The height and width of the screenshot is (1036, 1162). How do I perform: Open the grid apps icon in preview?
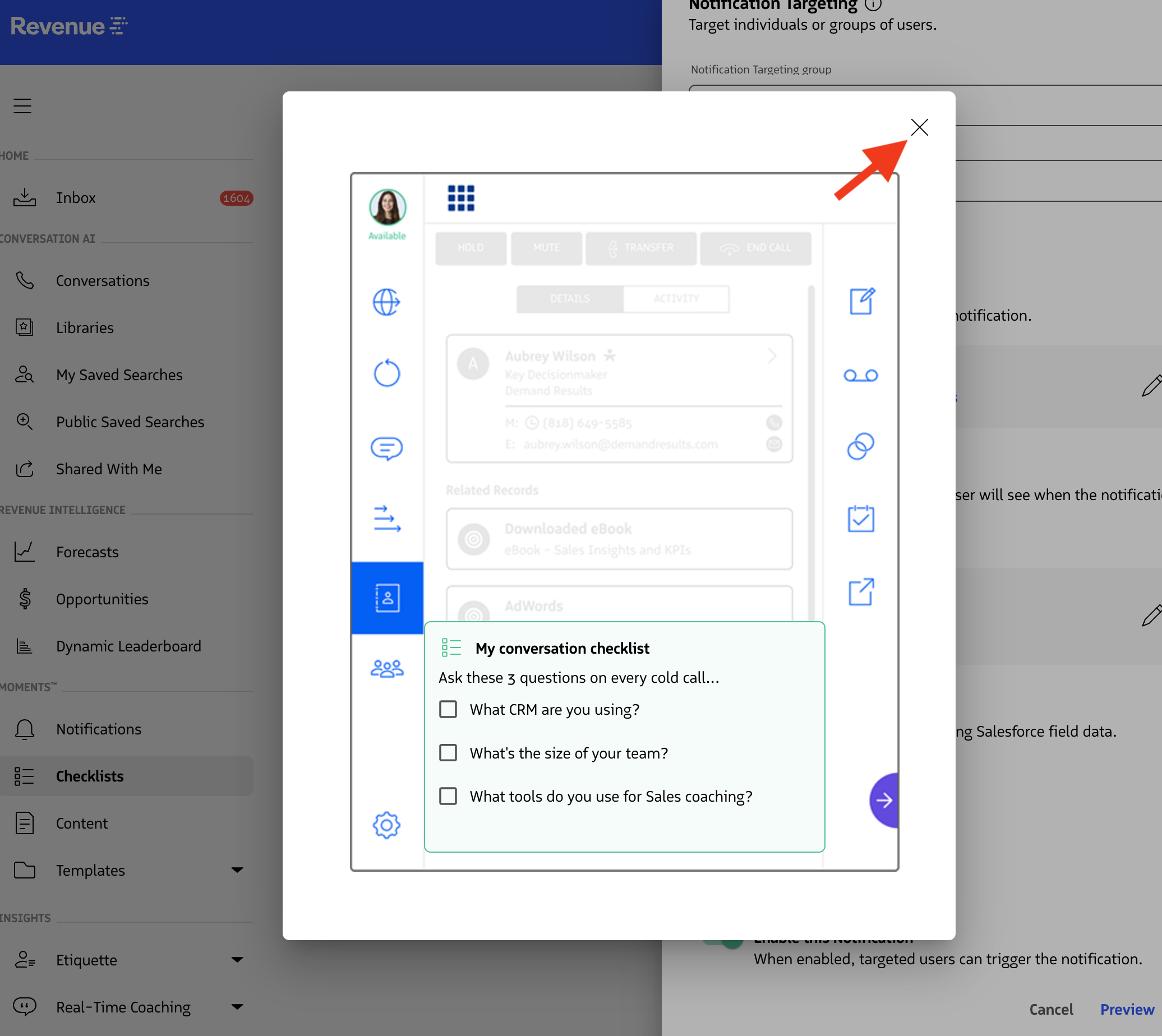pyautogui.click(x=460, y=198)
